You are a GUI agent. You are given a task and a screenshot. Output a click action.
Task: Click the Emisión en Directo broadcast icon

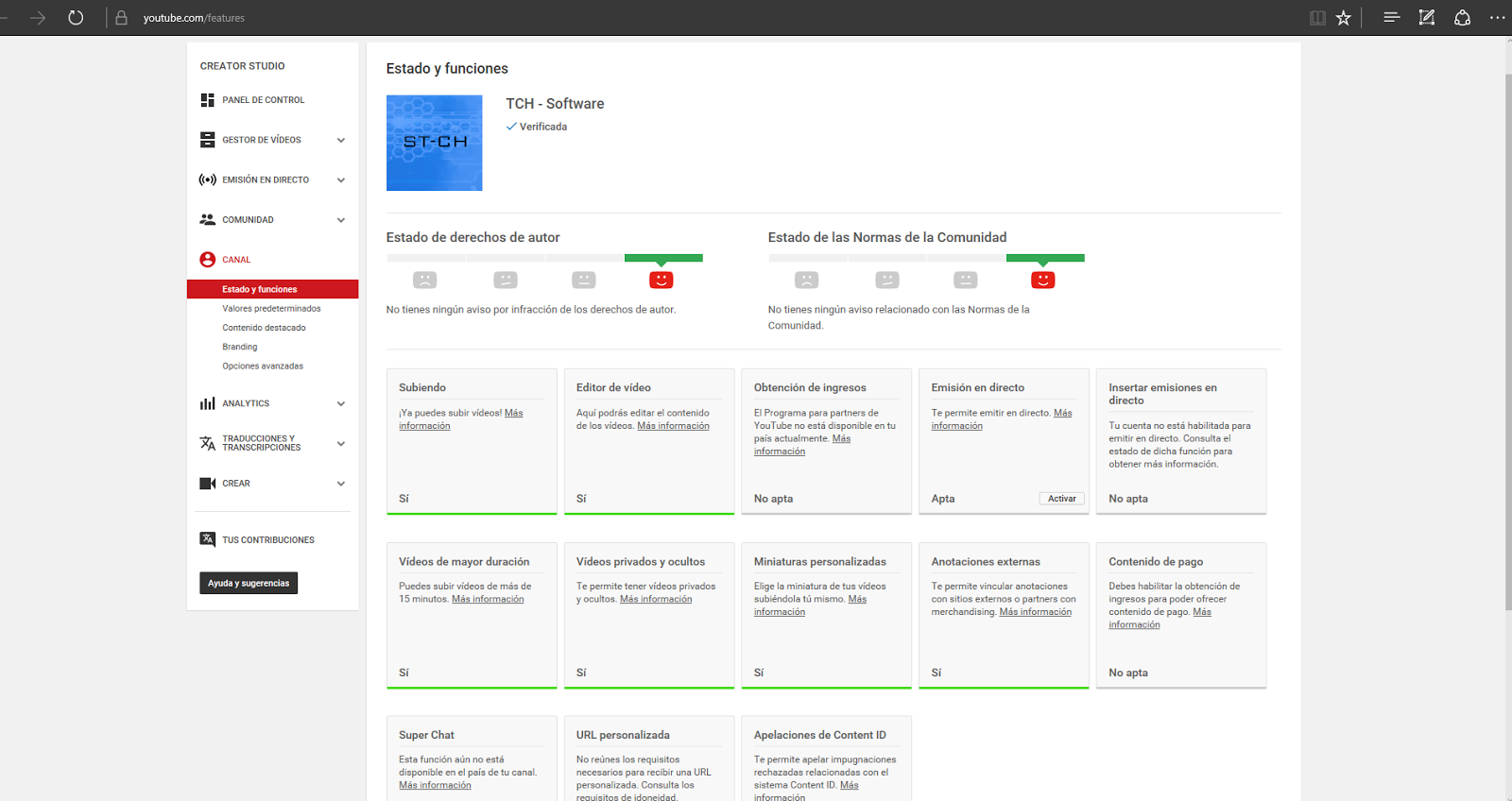207,179
